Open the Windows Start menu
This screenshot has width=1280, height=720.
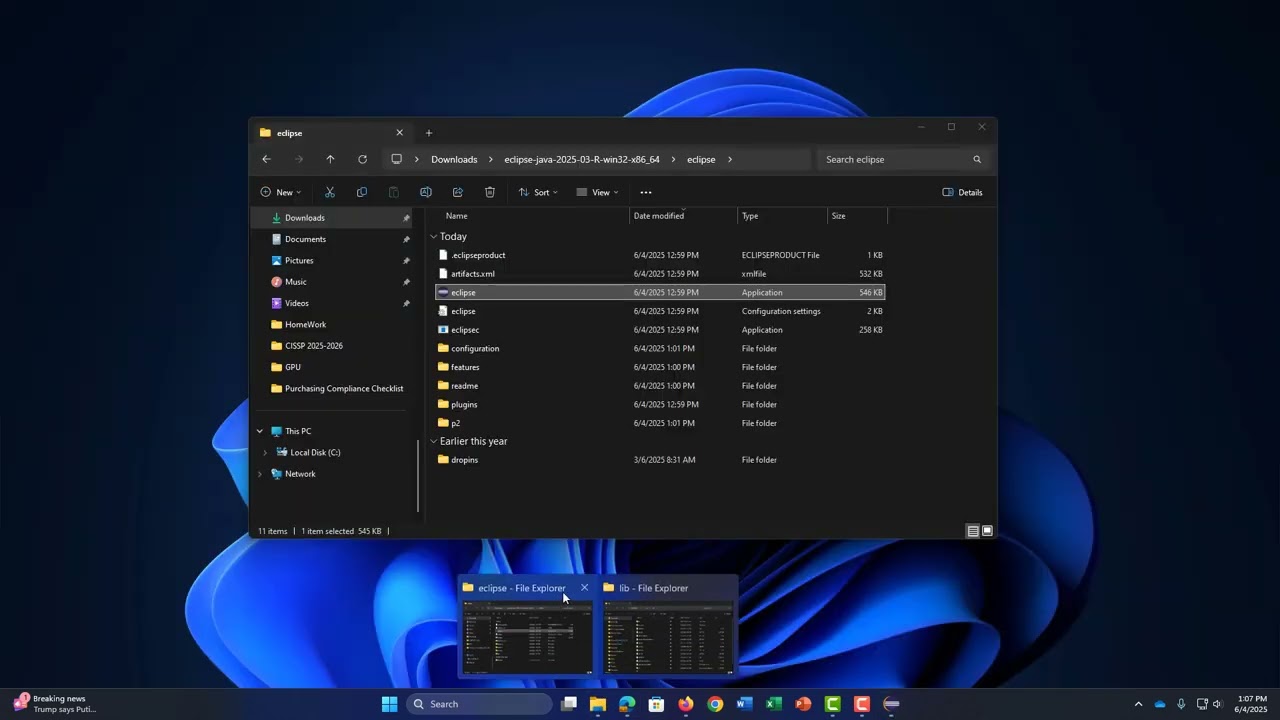[x=390, y=704]
